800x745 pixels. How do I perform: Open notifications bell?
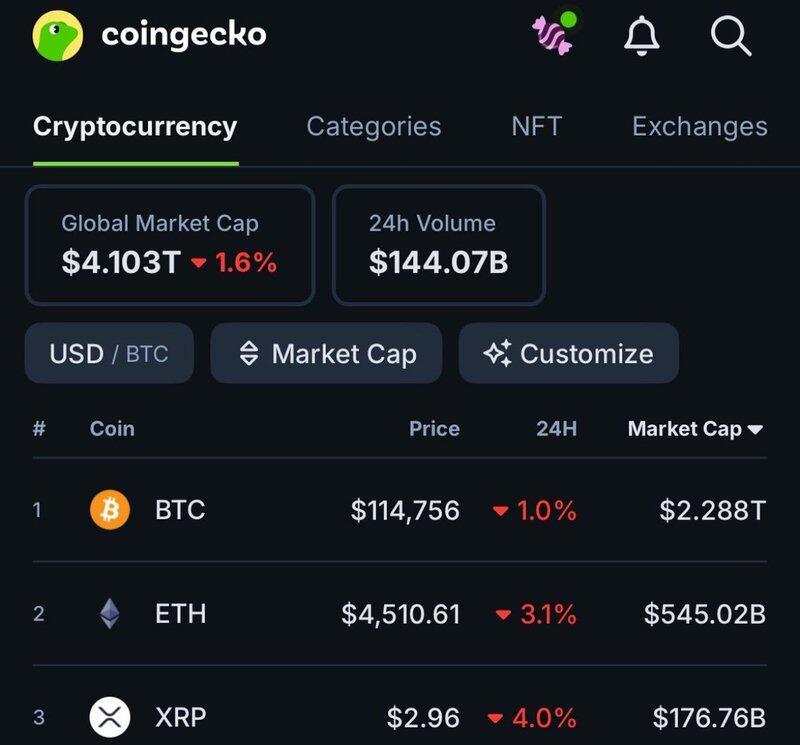(641, 35)
